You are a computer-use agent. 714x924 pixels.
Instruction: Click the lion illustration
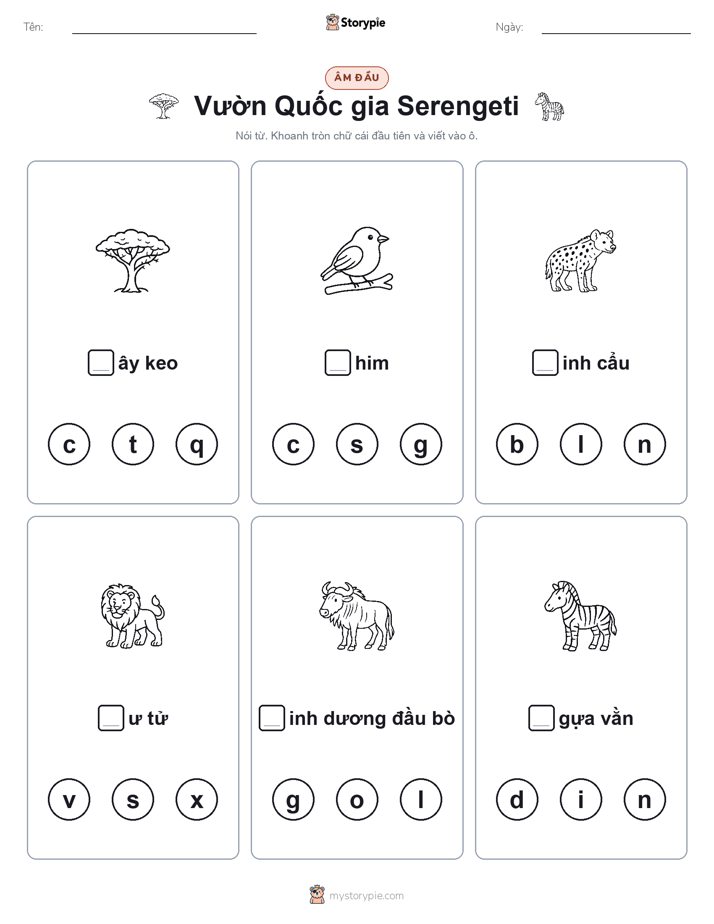pyautogui.click(x=132, y=616)
